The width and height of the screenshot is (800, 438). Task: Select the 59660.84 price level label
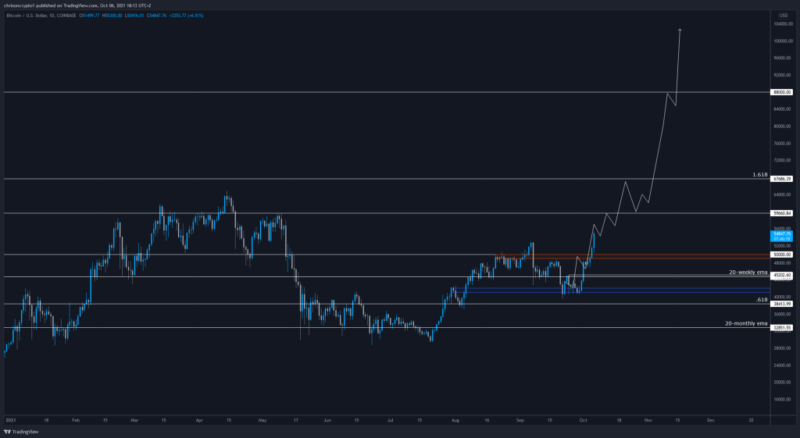(x=781, y=213)
